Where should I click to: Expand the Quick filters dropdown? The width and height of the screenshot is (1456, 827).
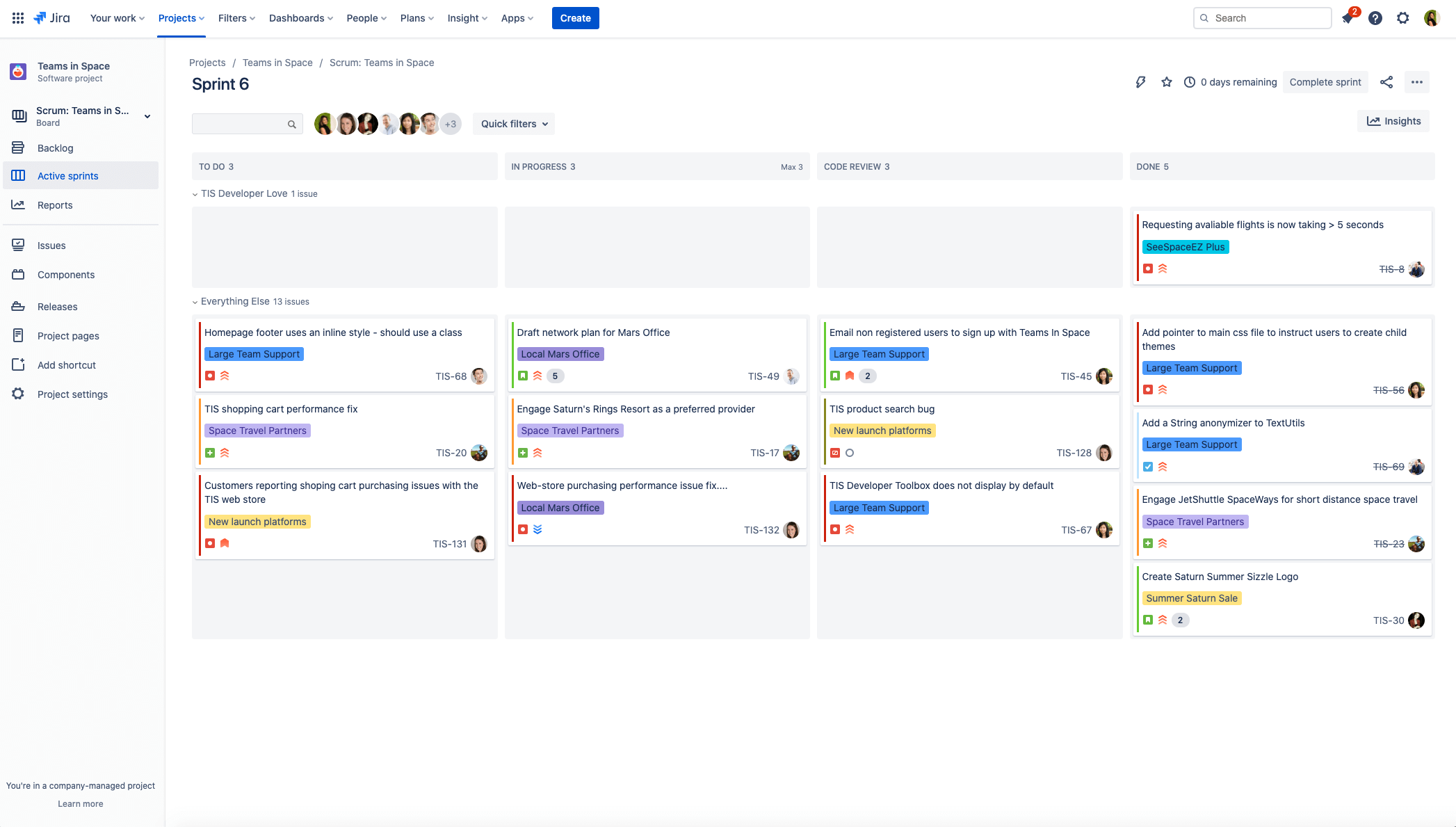pos(514,123)
